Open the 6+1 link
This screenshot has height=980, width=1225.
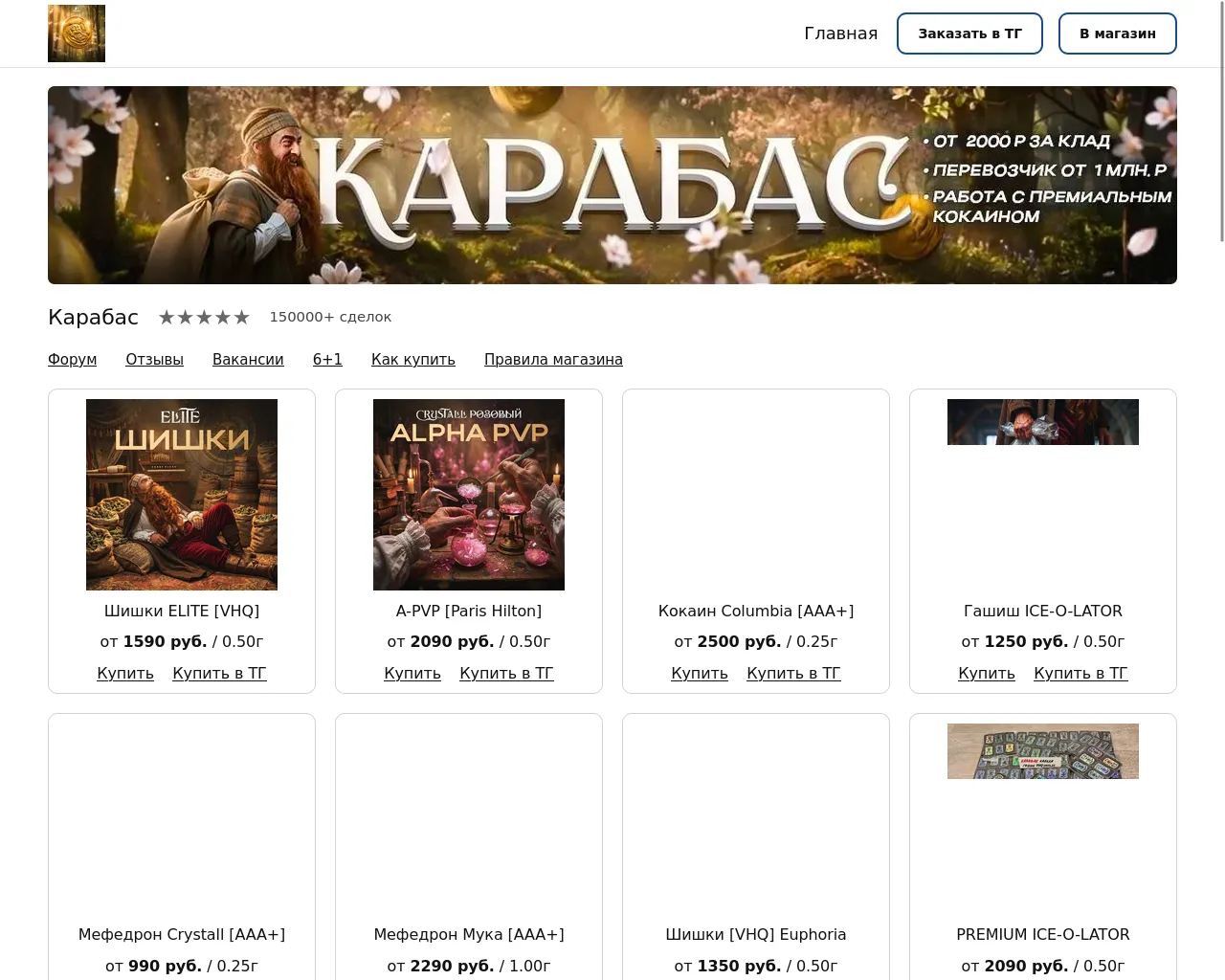(x=327, y=359)
